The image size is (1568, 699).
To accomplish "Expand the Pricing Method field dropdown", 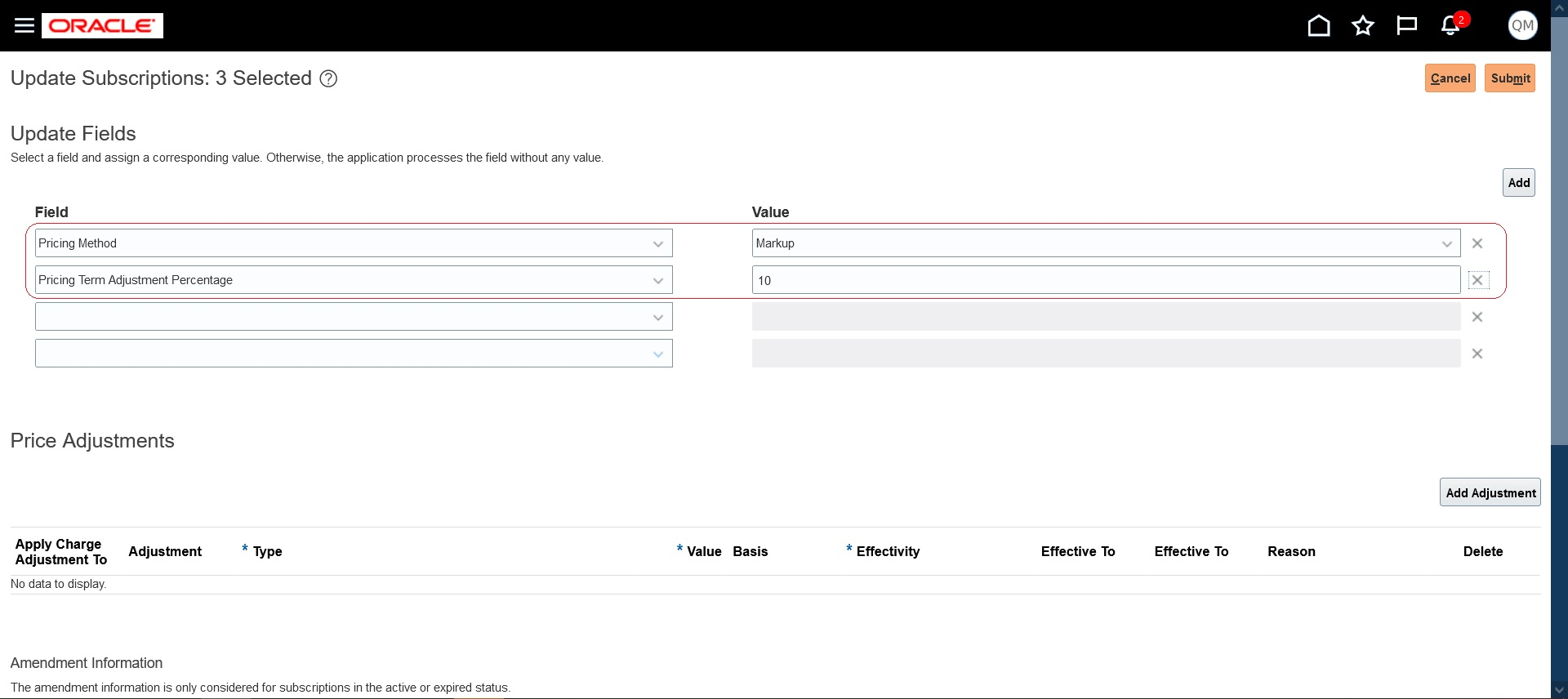I will (x=658, y=243).
